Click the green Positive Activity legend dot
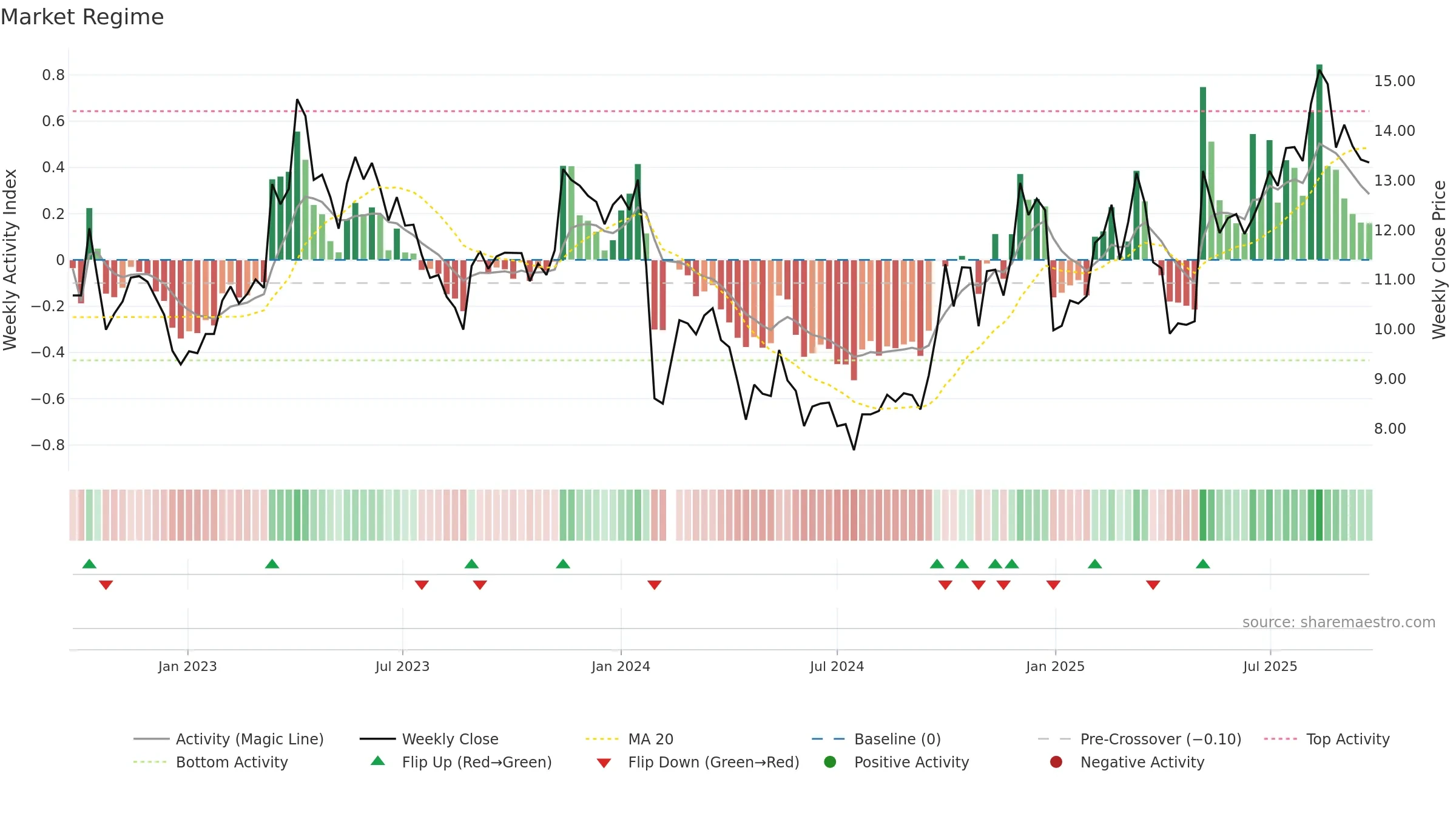 830,761
